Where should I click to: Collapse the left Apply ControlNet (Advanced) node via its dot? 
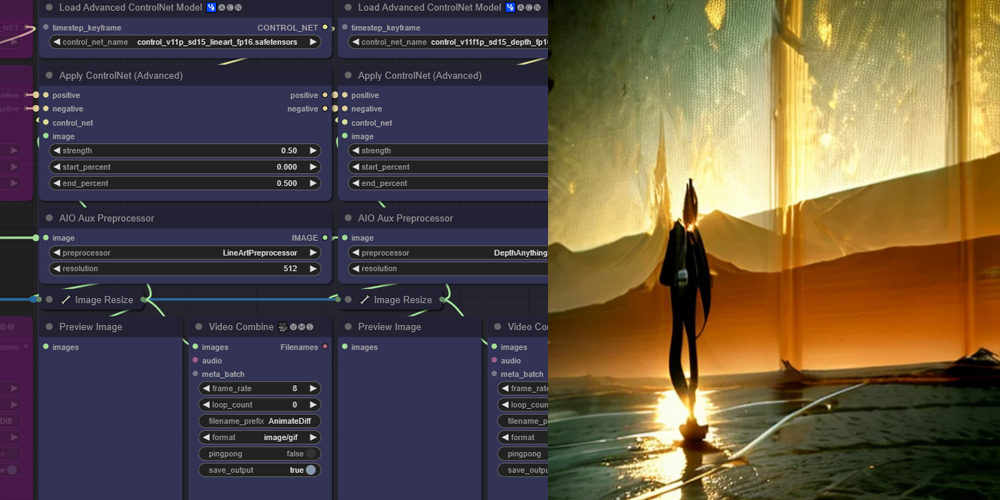pyautogui.click(x=49, y=75)
